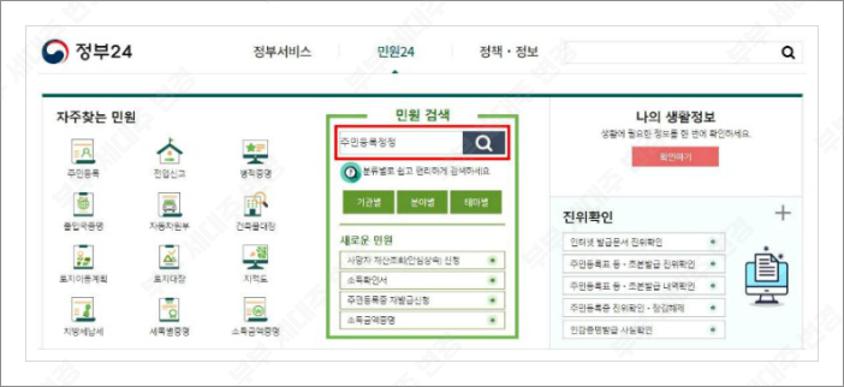
Task: Open the 민원24 menu
Action: point(396,52)
